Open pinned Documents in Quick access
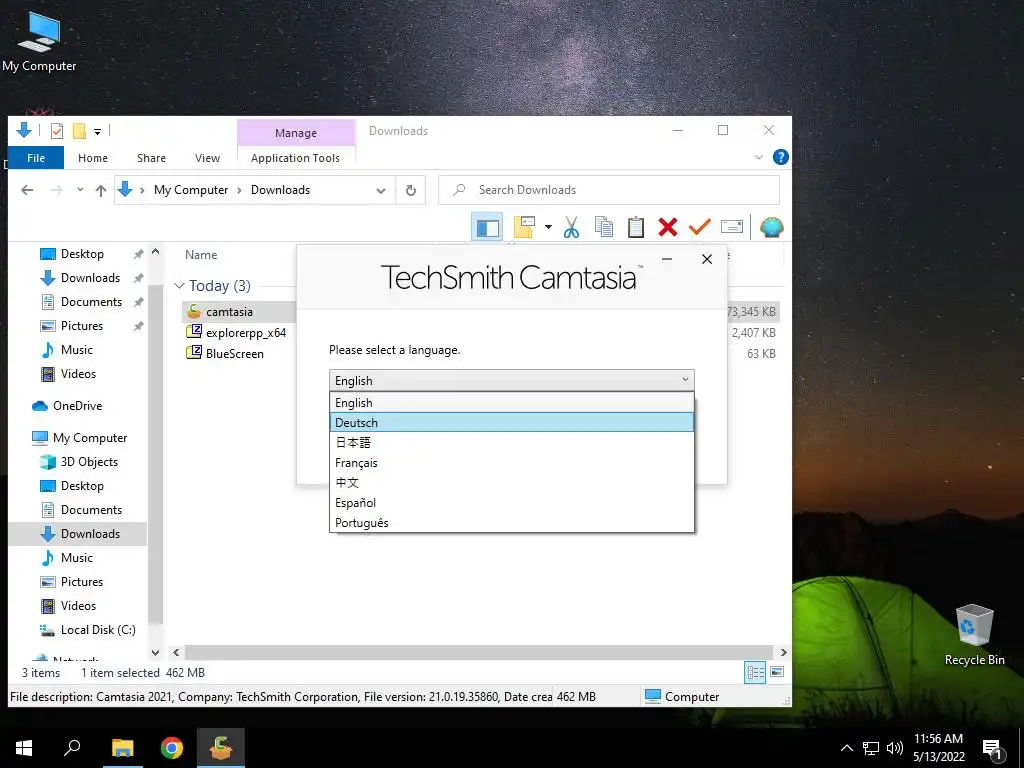The image size is (1024, 768). [91, 302]
